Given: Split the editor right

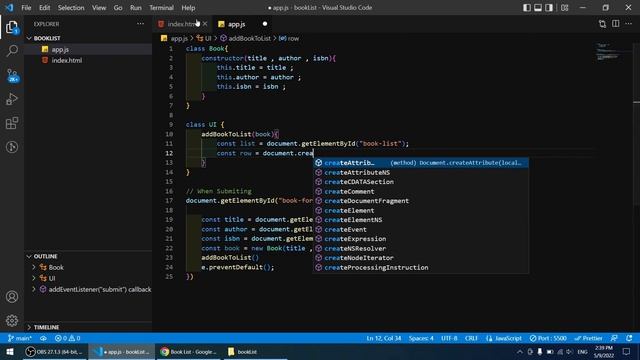Looking at the screenshot, I should [x=616, y=24].
